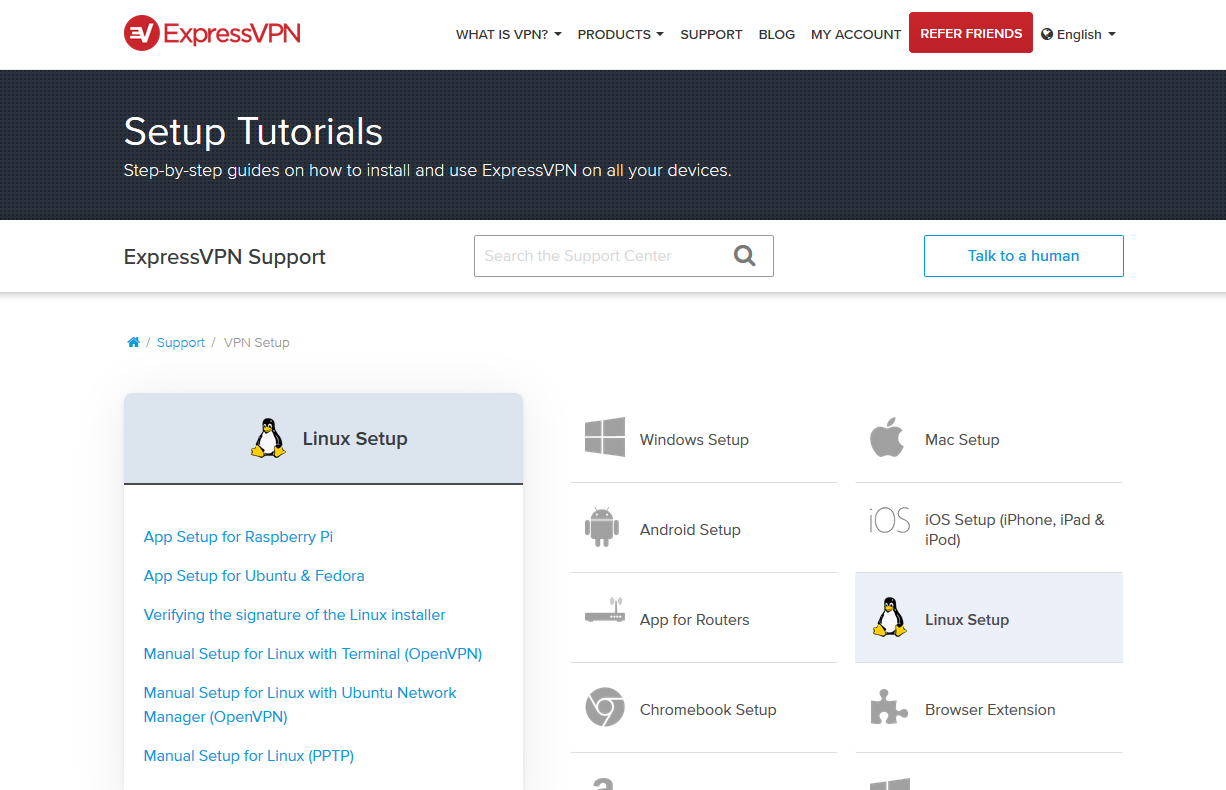The image size is (1226, 790).
Task: Open Manual Setup for Linux with Terminal
Action: click(313, 654)
